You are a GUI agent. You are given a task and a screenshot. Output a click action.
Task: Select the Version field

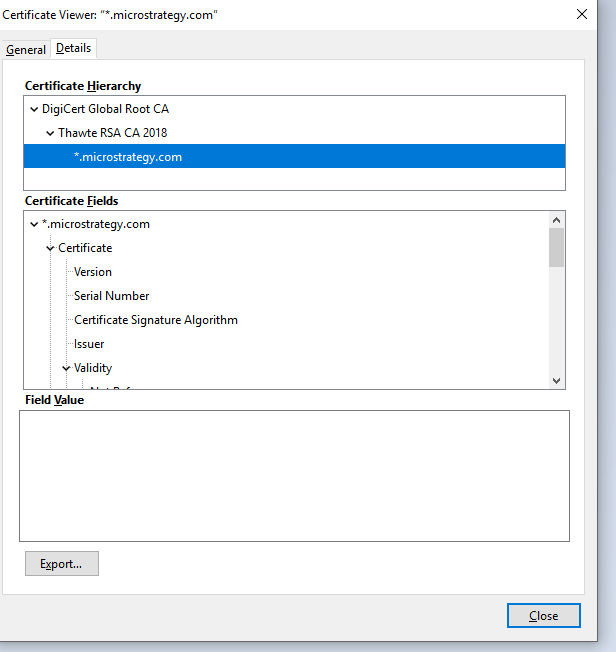click(93, 272)
